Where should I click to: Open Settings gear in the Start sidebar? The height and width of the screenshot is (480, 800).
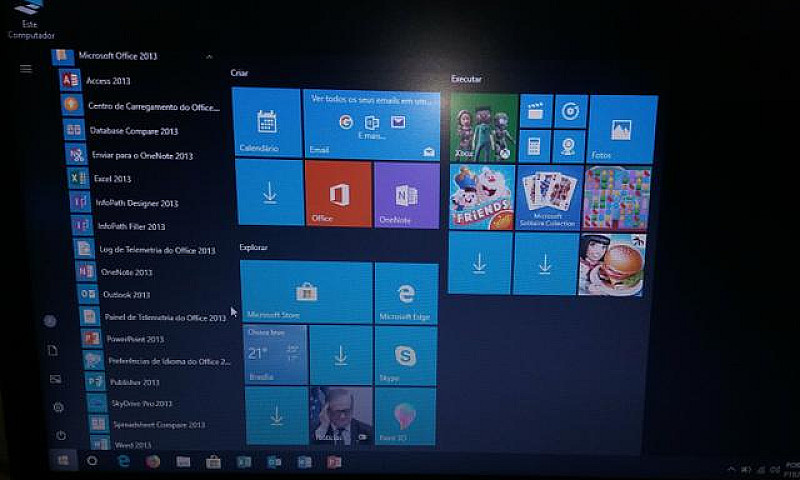pos(58,407)
